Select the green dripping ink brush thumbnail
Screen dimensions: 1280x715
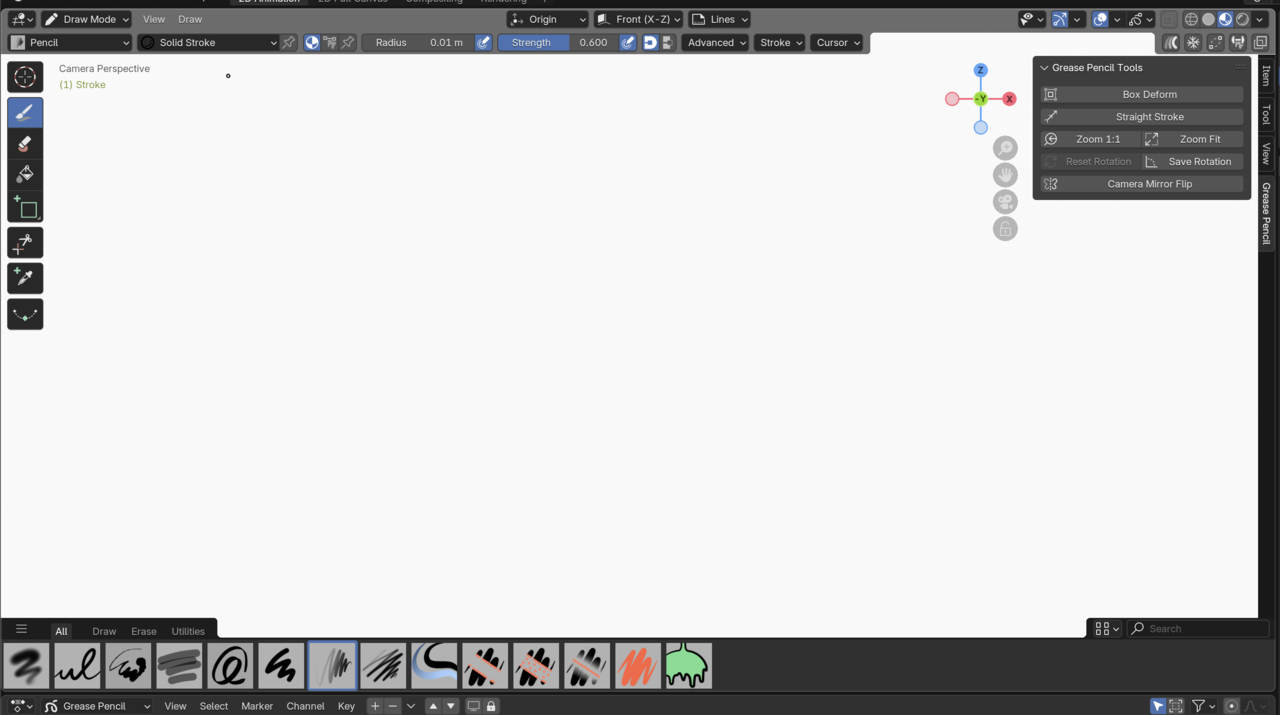pos(689,666)
